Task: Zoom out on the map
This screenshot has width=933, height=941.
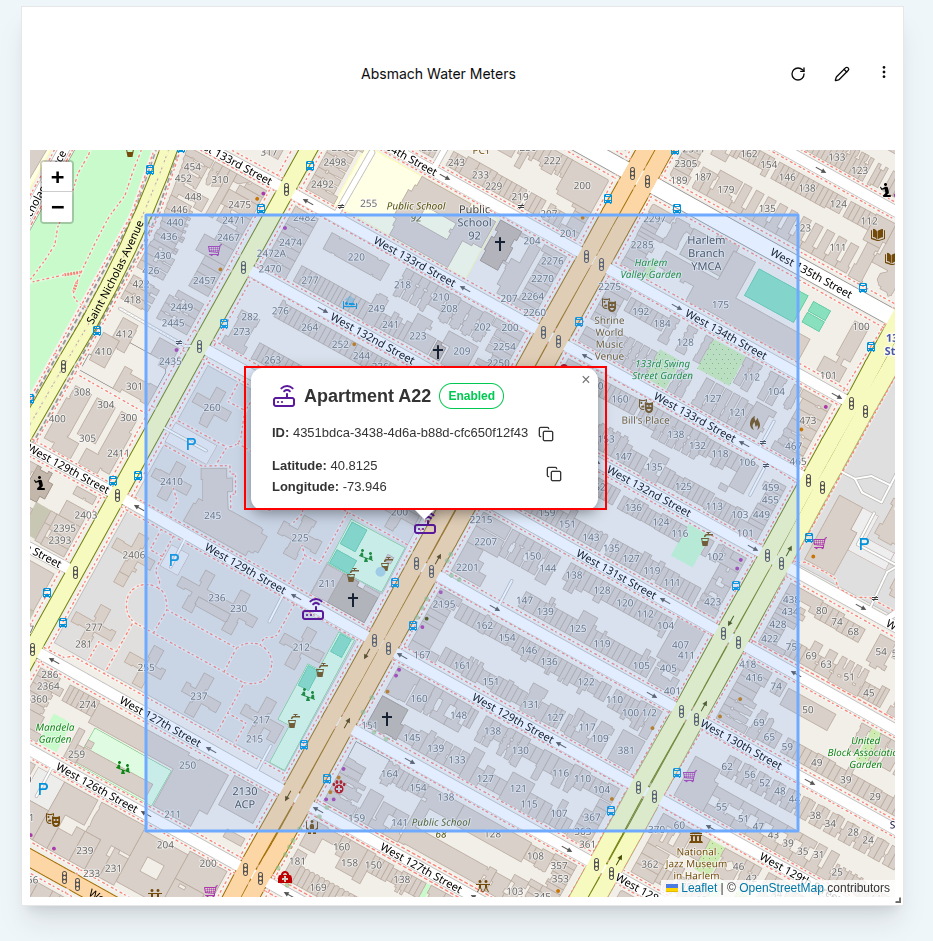Action: click(x=58, y=208)
